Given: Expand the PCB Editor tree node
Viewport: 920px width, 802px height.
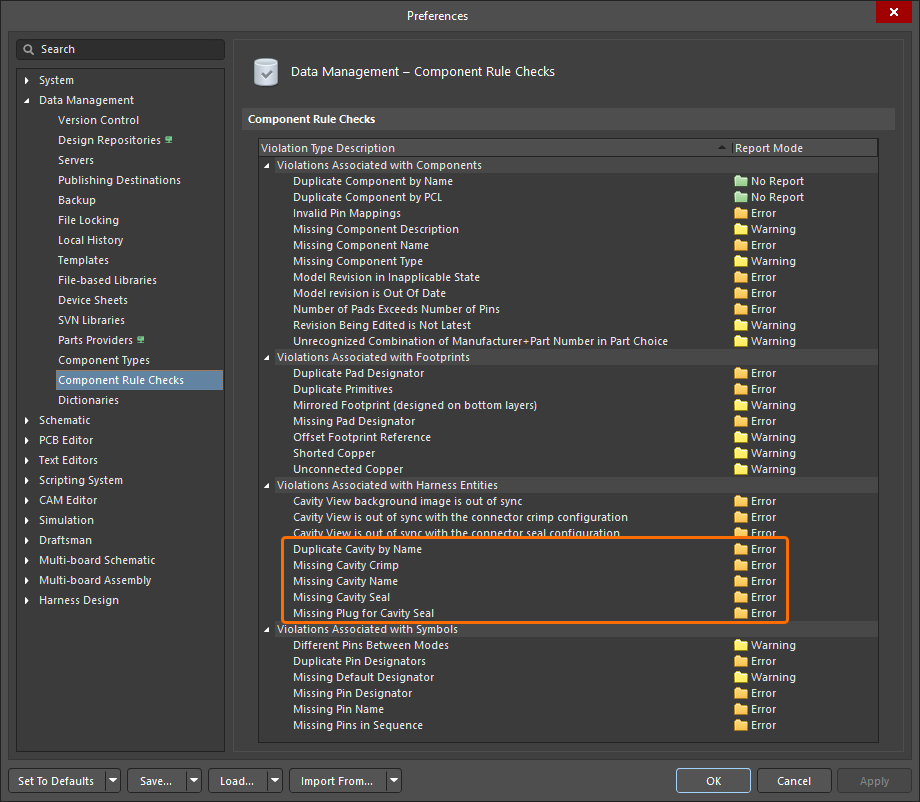Looking at the screenshot, I should 26,441.
